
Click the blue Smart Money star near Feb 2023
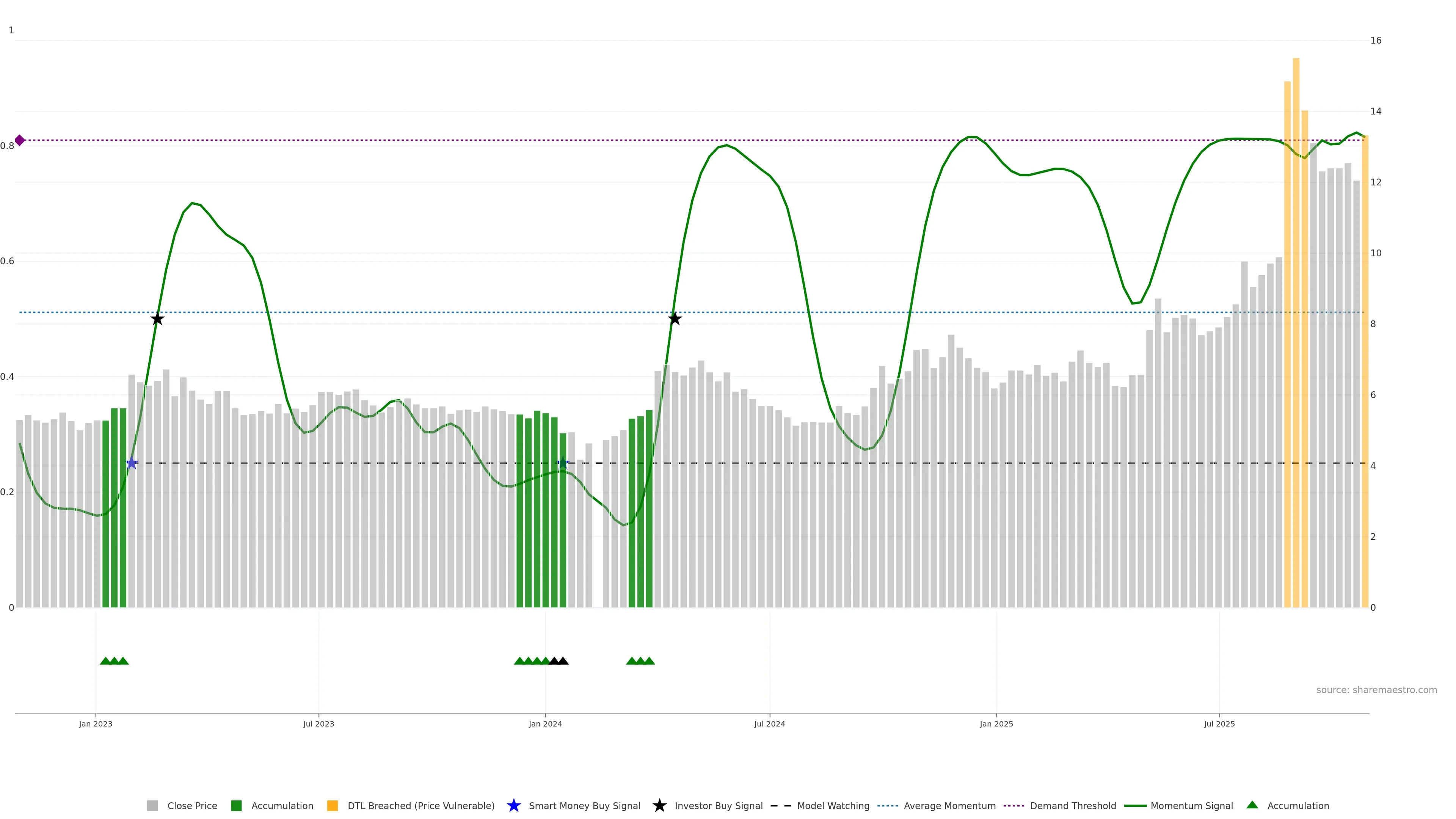(132, 463)
